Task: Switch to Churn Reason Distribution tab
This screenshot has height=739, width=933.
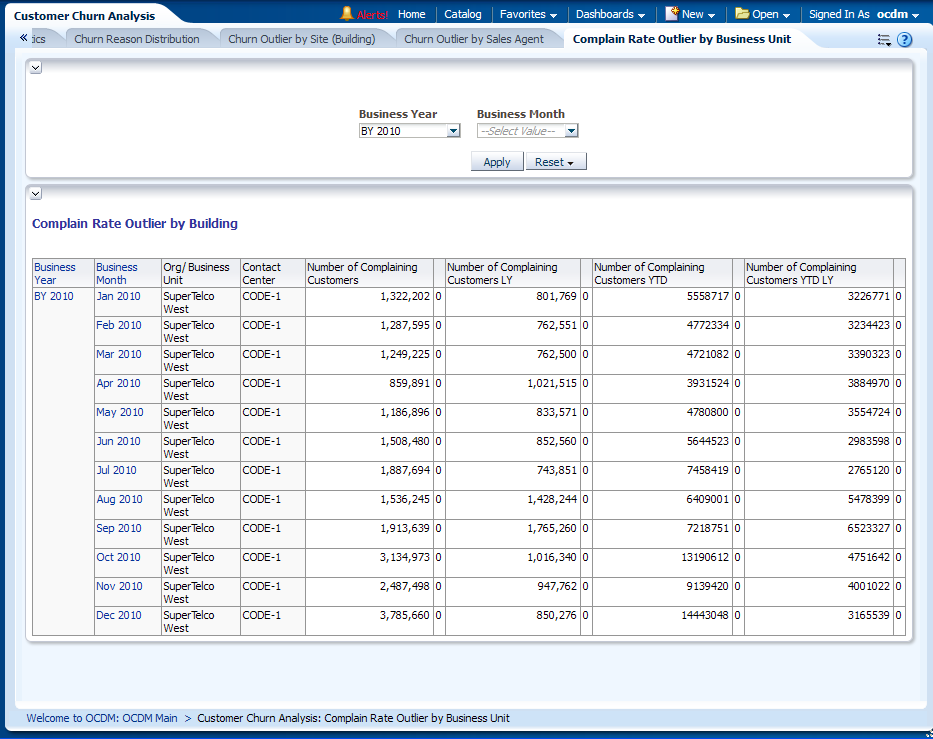Action: pyautogui.click(x=137, y=39)
